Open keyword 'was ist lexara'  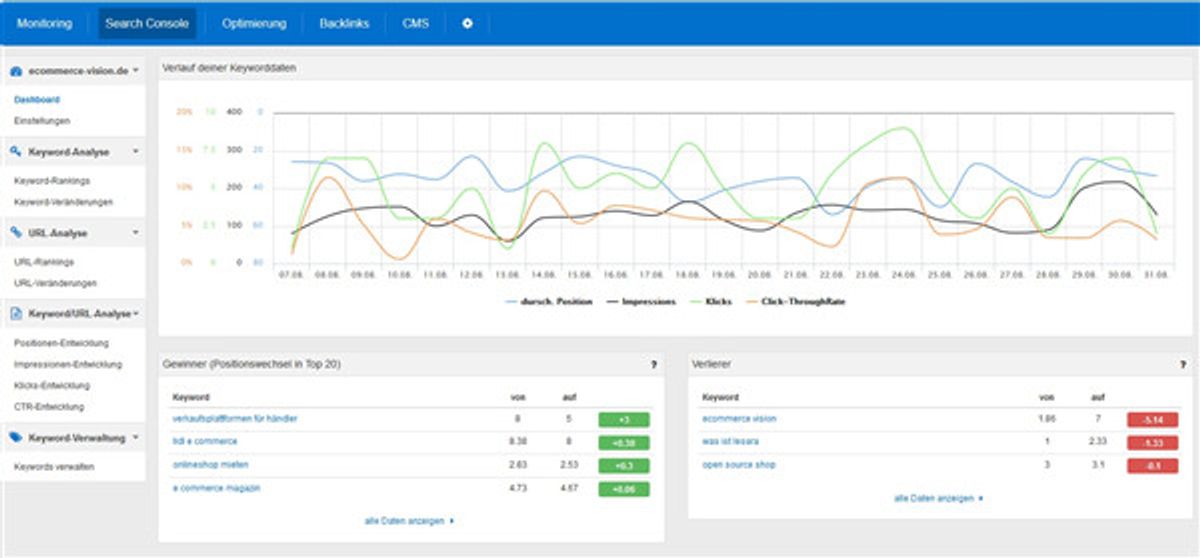(x=730, y=441)
